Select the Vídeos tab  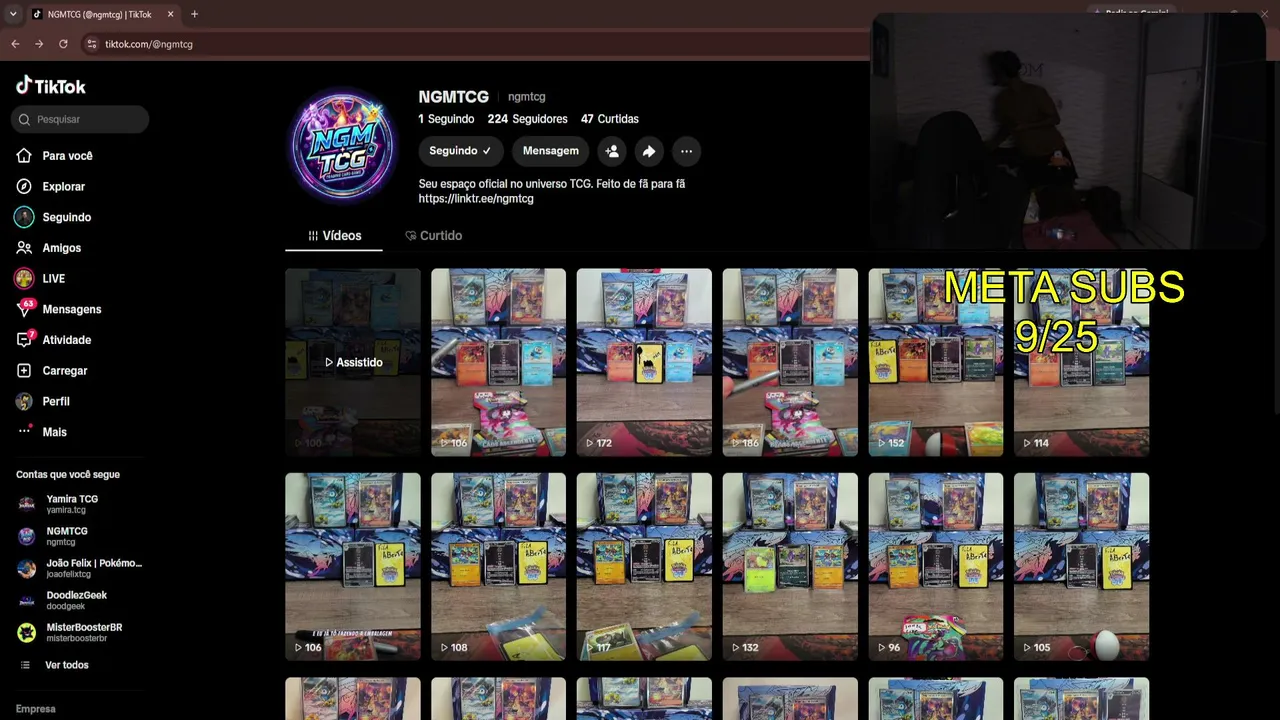[x=334, y=236]
